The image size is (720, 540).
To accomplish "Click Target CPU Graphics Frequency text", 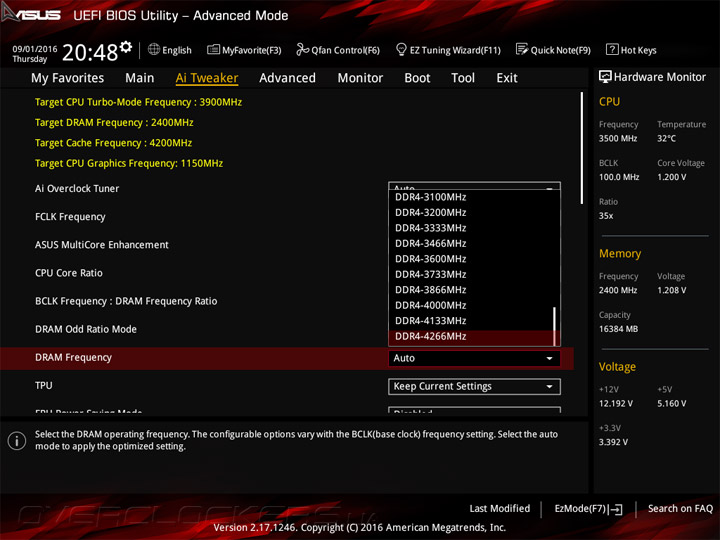I will pyautogui.click(x=129, y=163).
